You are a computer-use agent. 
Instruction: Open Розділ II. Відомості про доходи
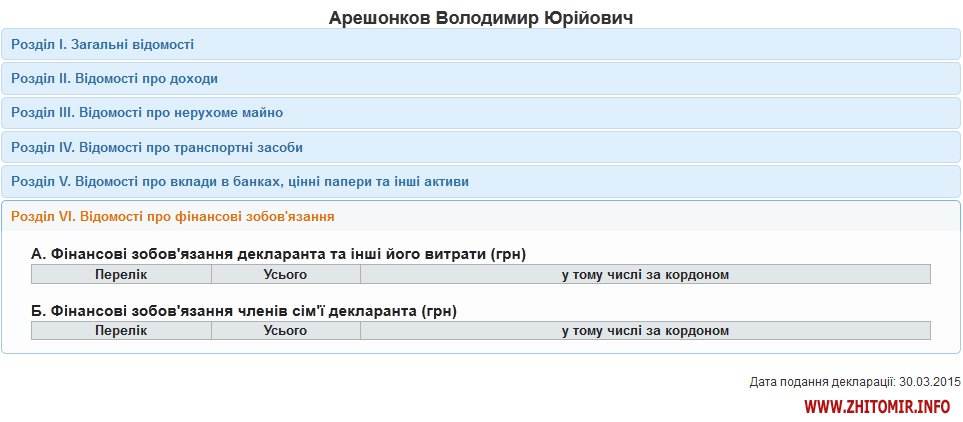pyautogui.click(x=114, y=78)
